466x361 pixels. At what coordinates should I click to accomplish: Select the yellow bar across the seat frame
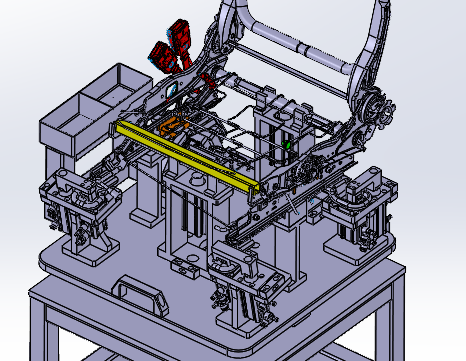188,157
